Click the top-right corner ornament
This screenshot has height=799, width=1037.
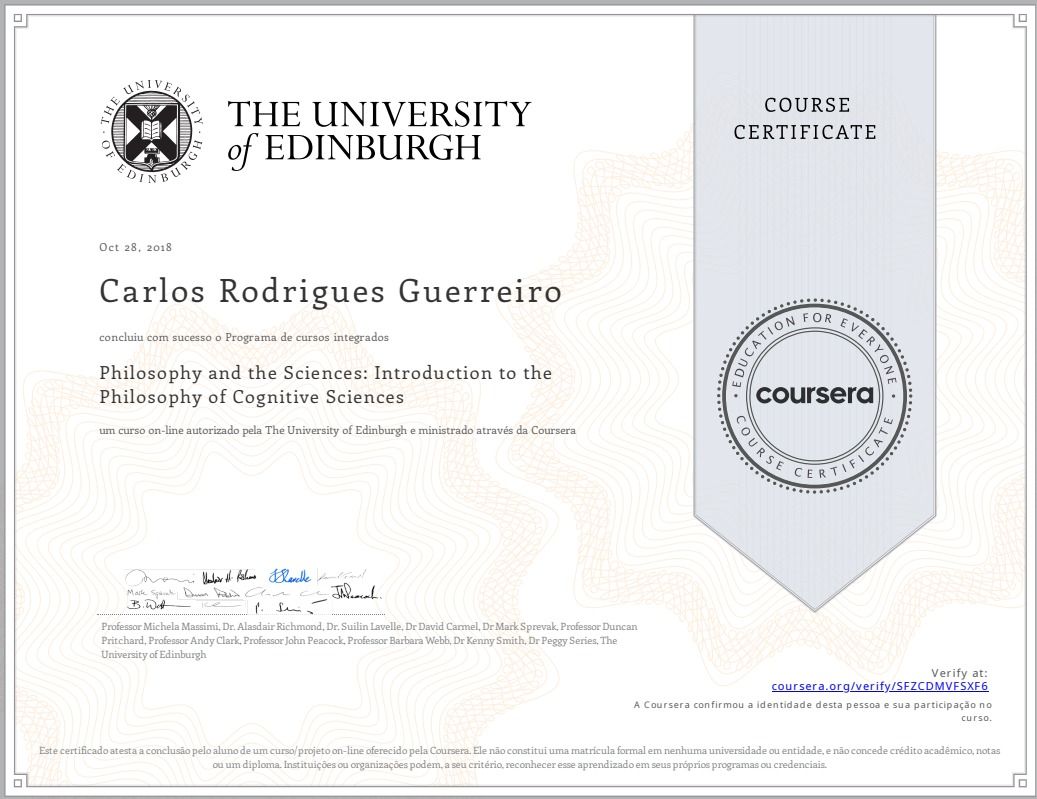click(1018, 18)
